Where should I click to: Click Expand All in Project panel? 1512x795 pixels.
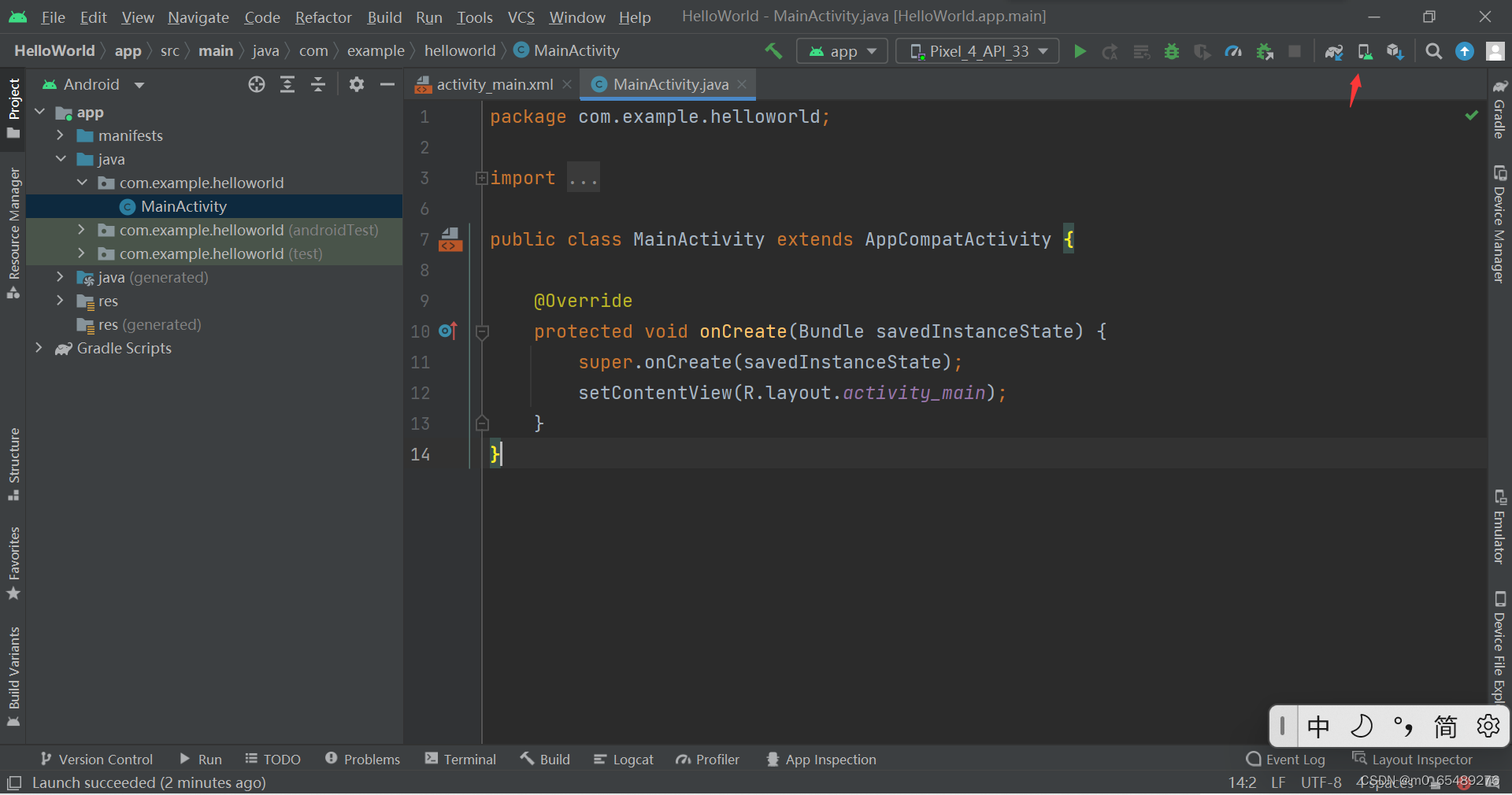tap(287, 84)
